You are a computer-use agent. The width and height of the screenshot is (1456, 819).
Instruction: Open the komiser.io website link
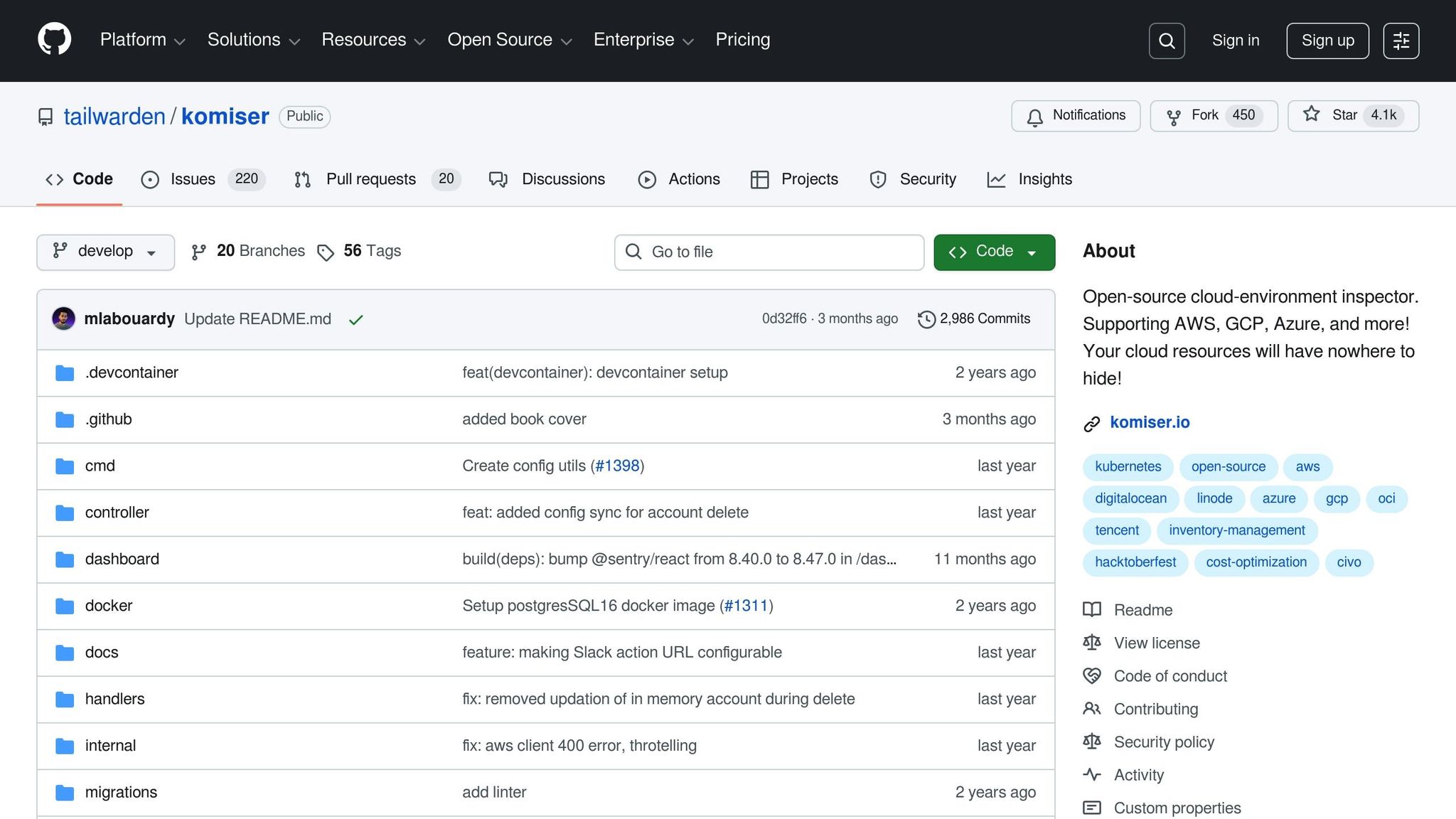[x=1150, y=422]
